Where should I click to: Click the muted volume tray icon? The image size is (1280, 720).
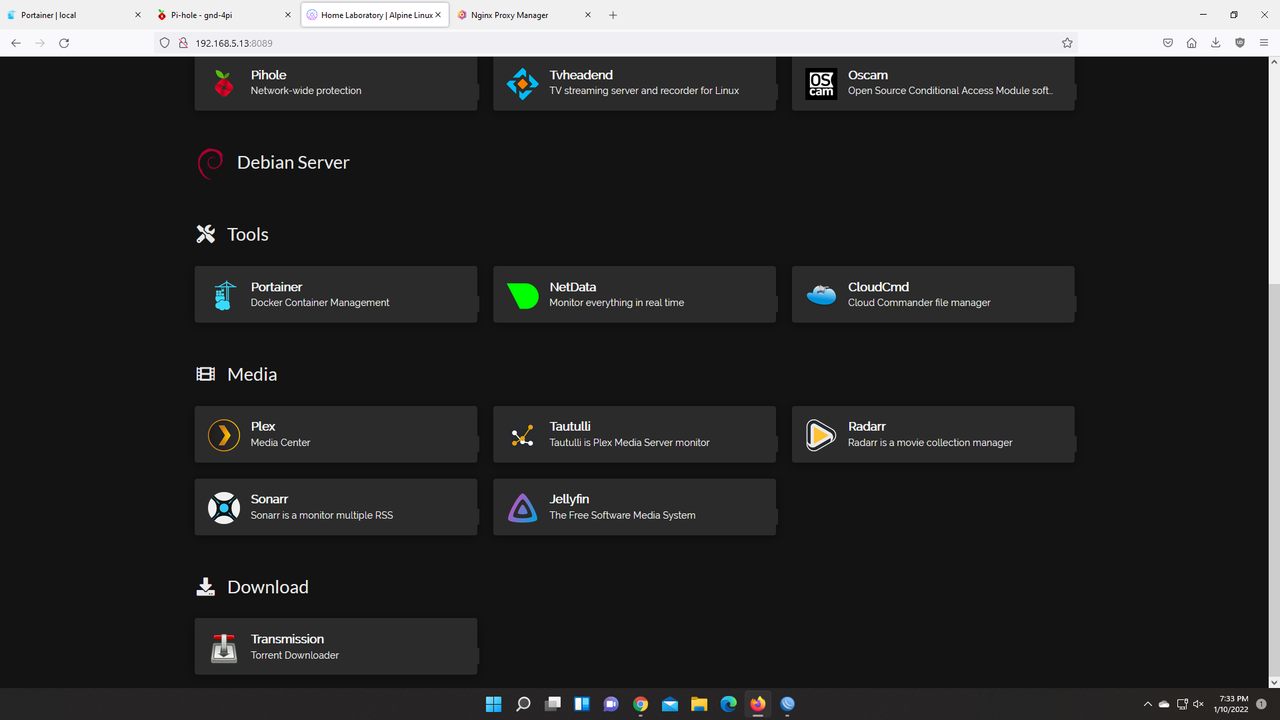1198,704
